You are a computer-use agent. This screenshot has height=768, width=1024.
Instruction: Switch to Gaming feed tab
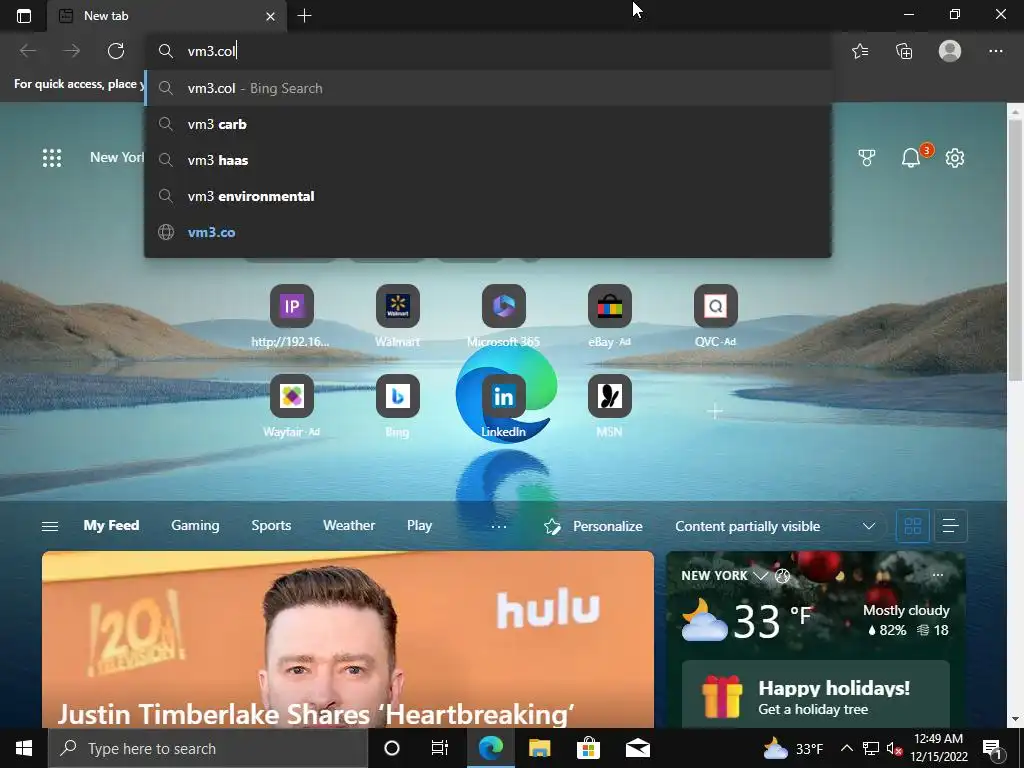pyautogui.click(x=195, y=526)
